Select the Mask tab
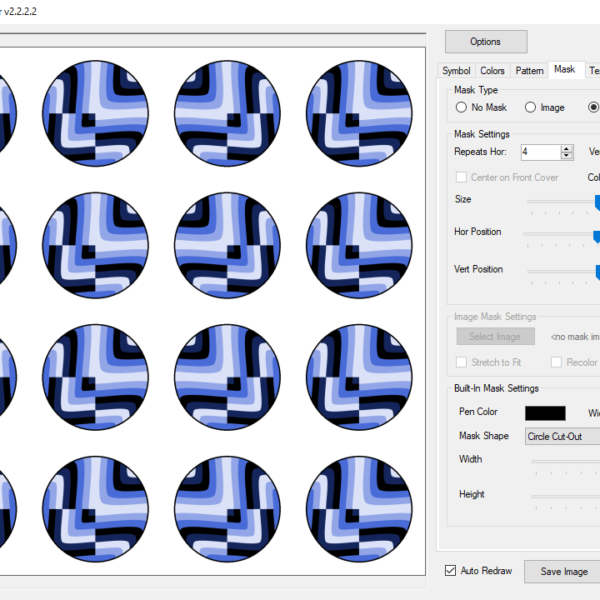This screenshot has height=600, width=600. click(565, 69)
